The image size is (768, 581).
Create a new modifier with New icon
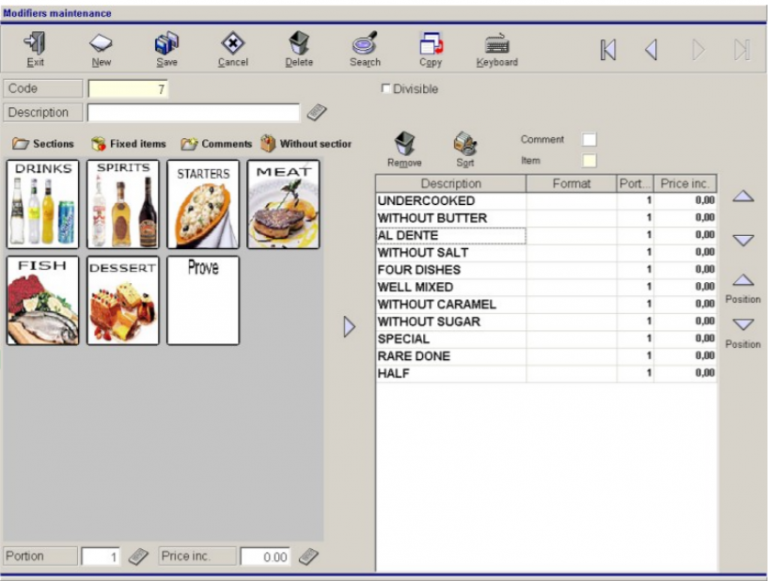(101, 48)
